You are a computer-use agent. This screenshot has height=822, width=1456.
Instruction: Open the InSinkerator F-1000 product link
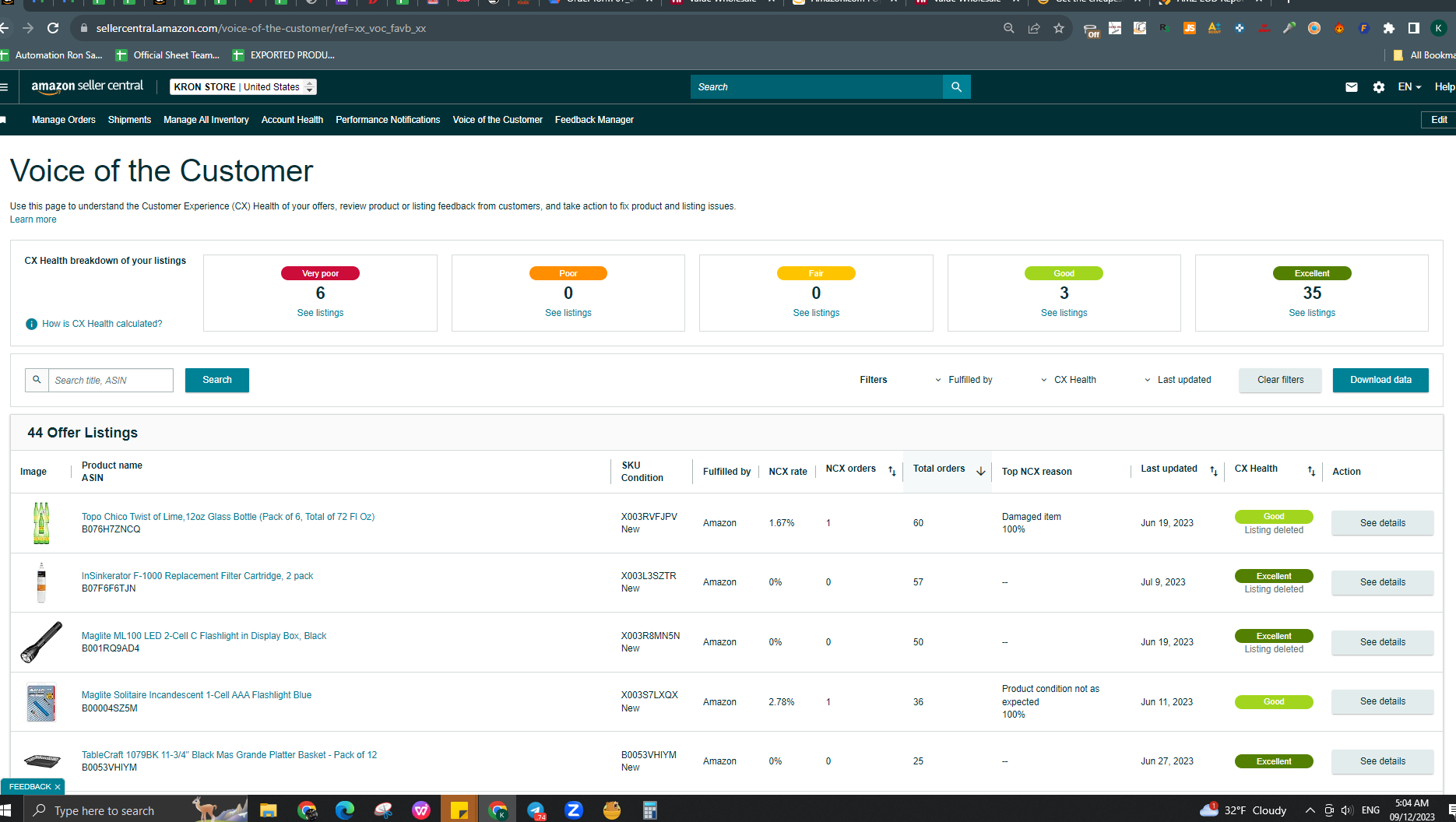coord(197,576)
